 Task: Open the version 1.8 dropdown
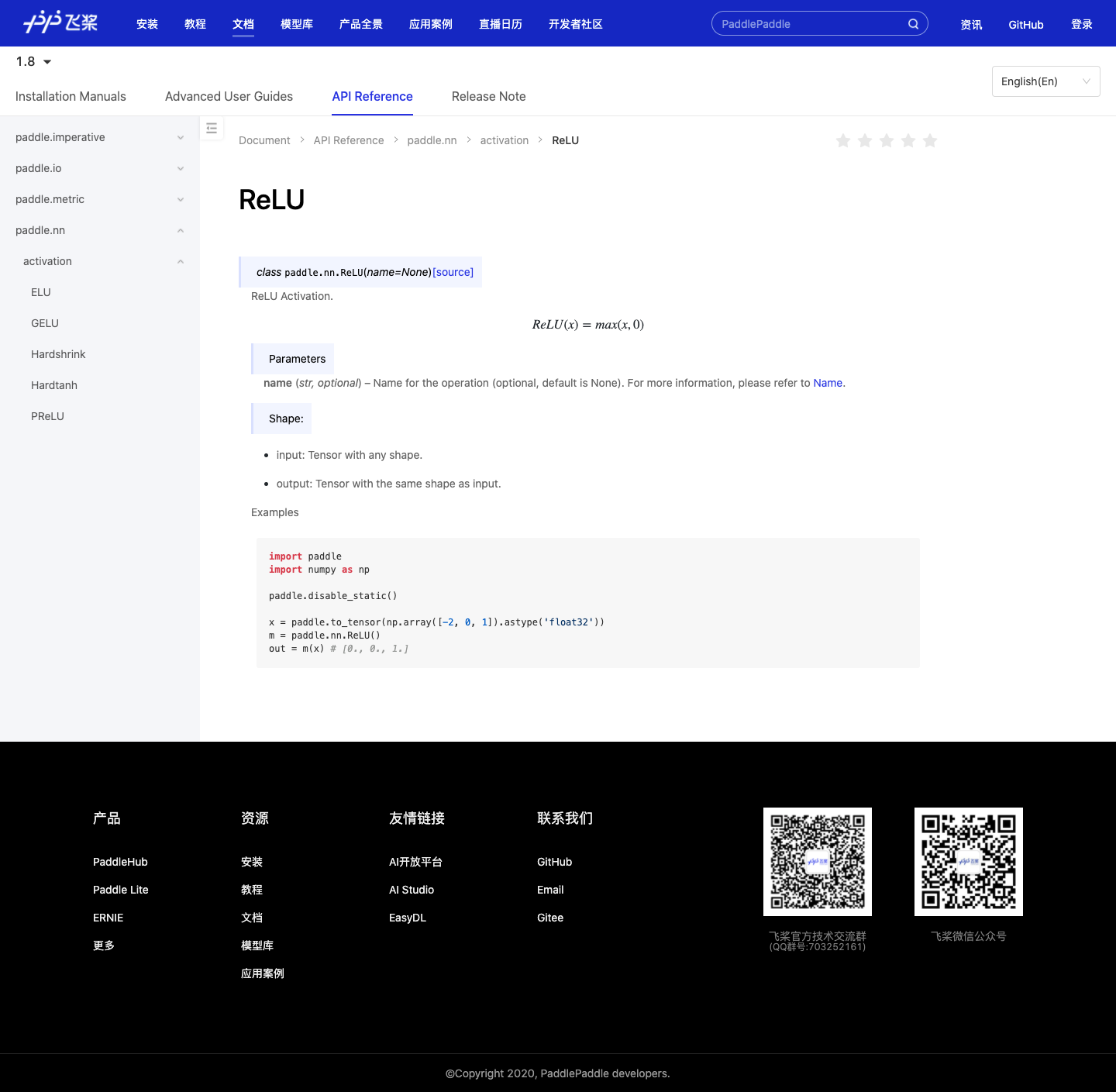pos(34,61)
